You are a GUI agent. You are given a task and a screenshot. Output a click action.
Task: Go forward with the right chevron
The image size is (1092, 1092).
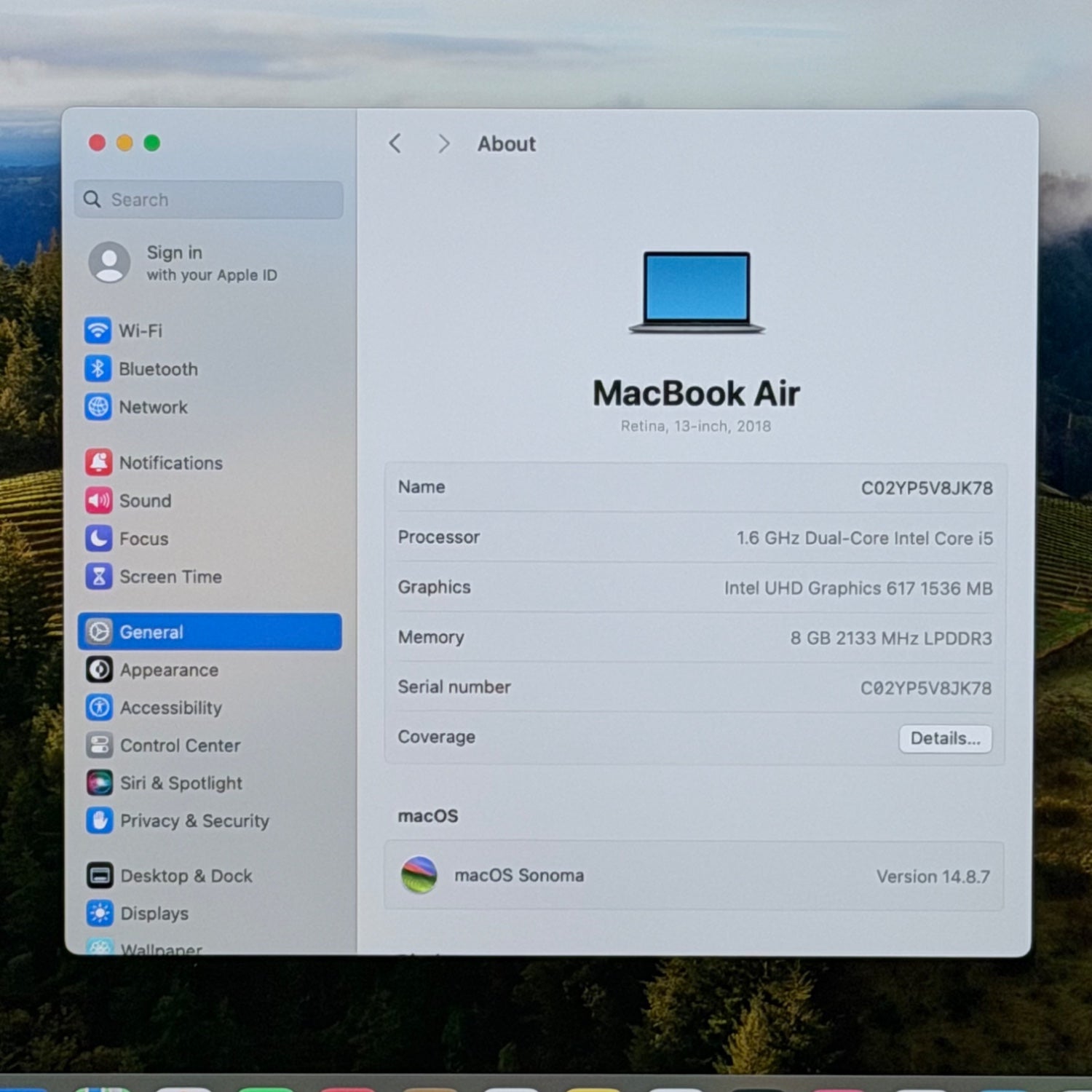(x=443, y=144)
